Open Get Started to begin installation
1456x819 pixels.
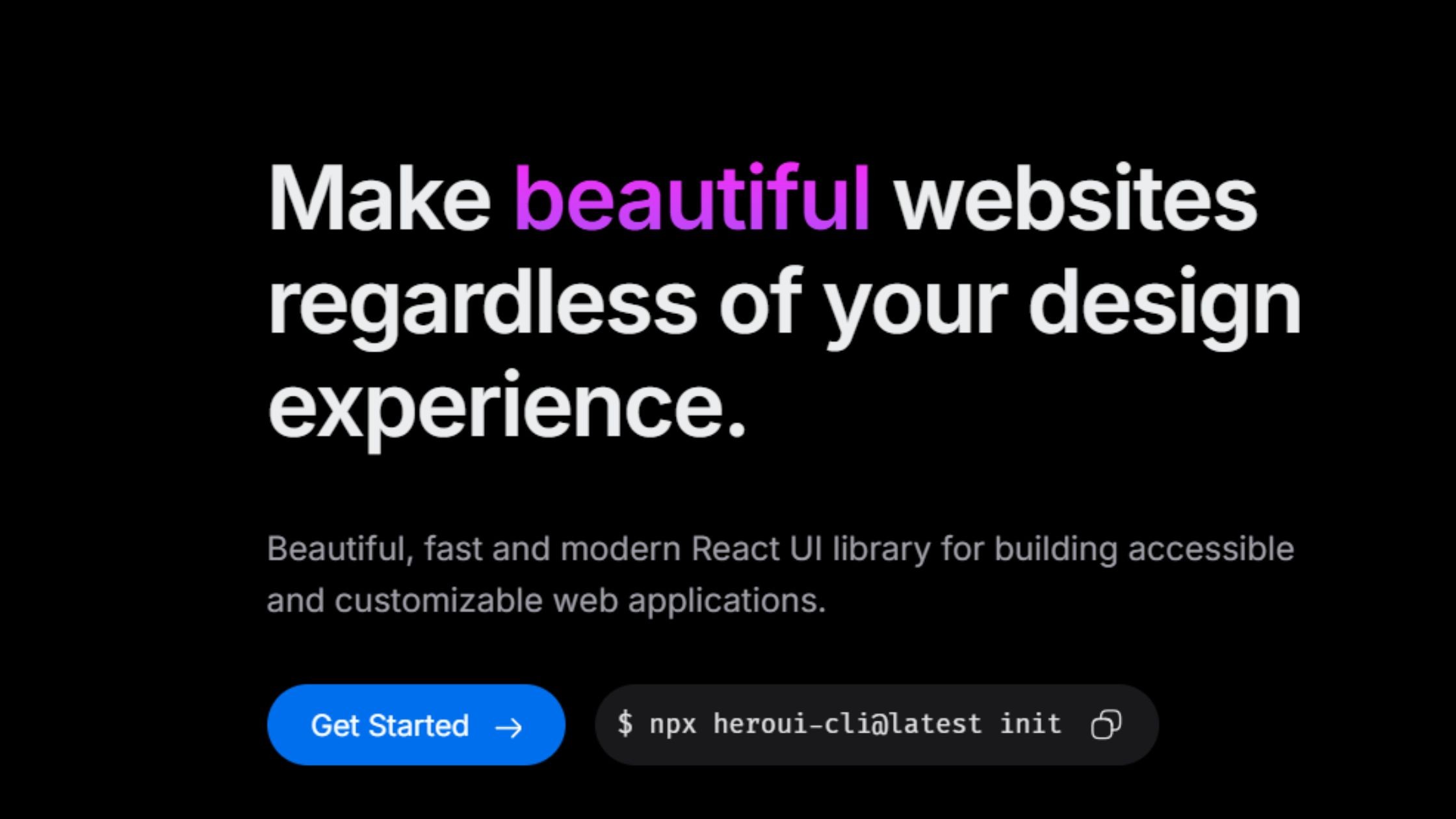(416, 725)
